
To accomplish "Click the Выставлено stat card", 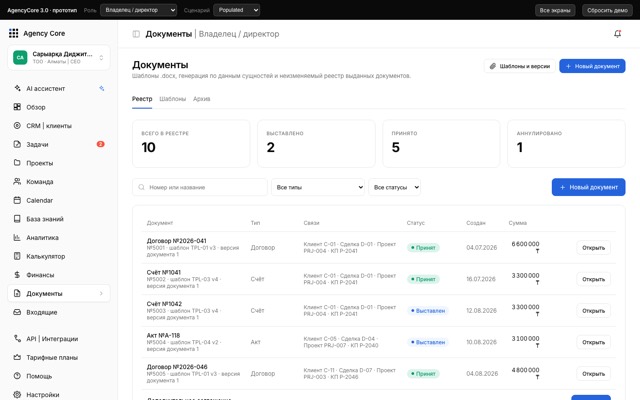I will 316,143.
